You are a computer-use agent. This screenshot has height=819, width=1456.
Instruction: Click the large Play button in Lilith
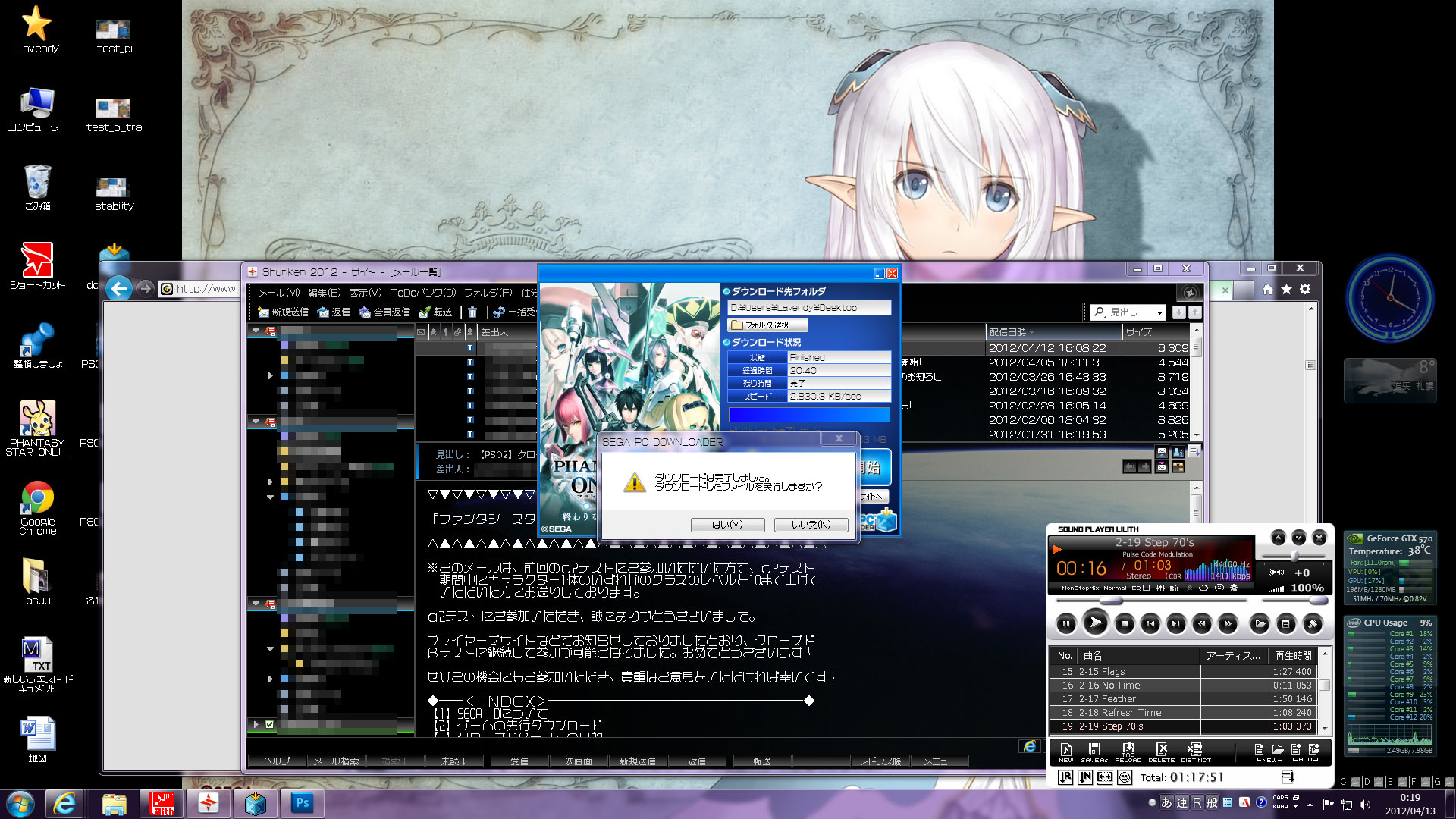1095,623
